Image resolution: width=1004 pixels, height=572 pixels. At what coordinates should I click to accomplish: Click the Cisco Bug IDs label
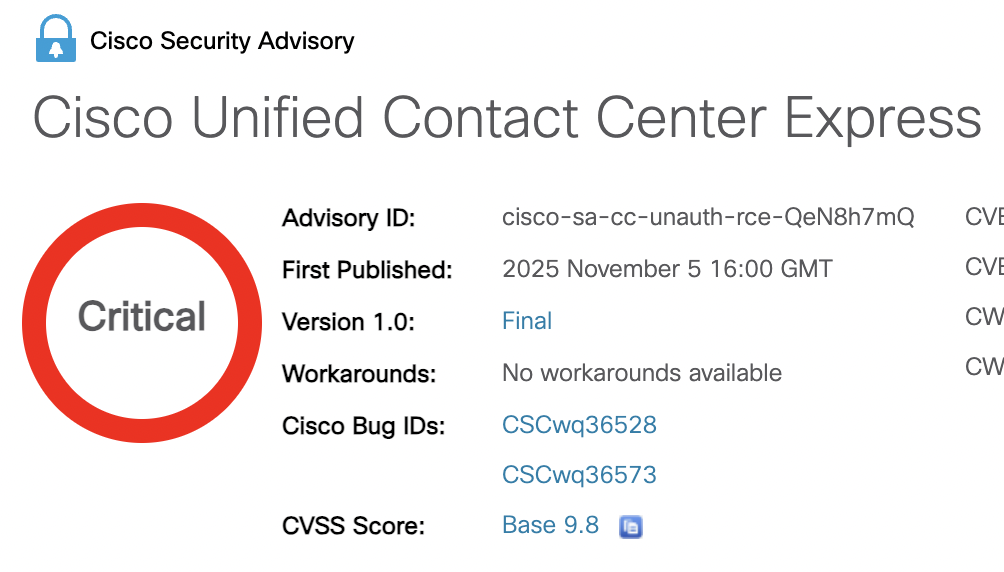coord(363,426)
